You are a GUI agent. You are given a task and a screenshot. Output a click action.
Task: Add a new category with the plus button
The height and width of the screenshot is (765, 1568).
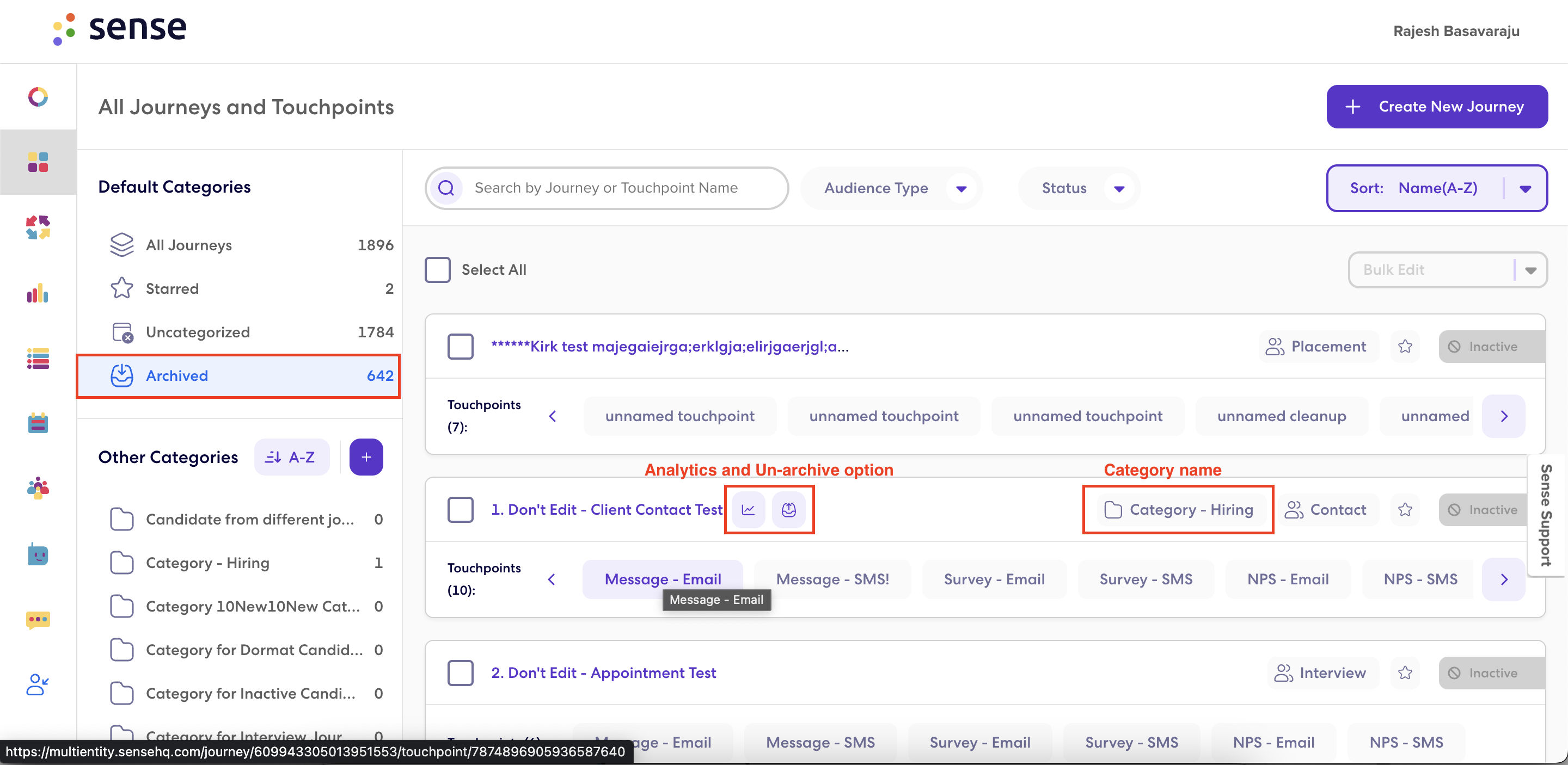pyautogui.click(x=366, y=456)
